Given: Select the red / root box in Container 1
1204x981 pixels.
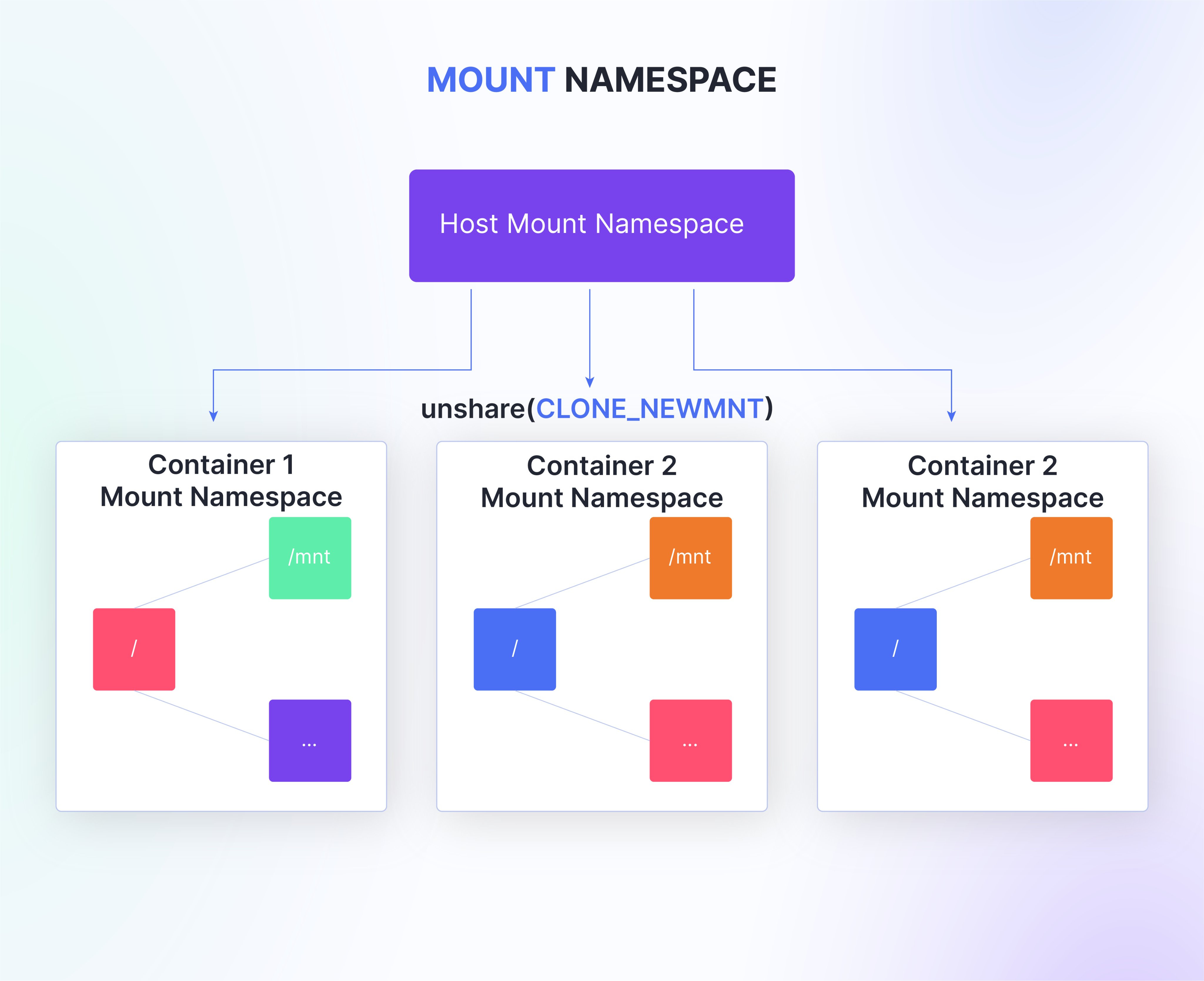Looking at the screenshot, I should click(134, 649).
